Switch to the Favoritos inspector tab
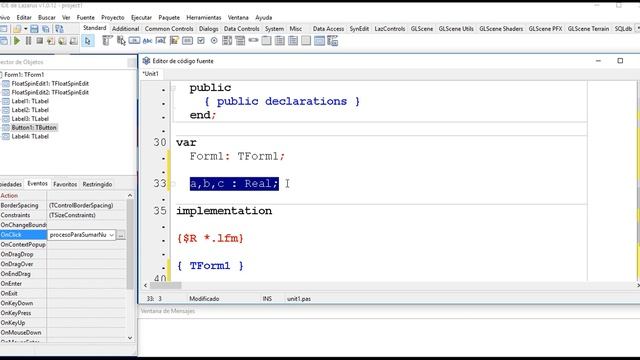 (x=65, y=184)
